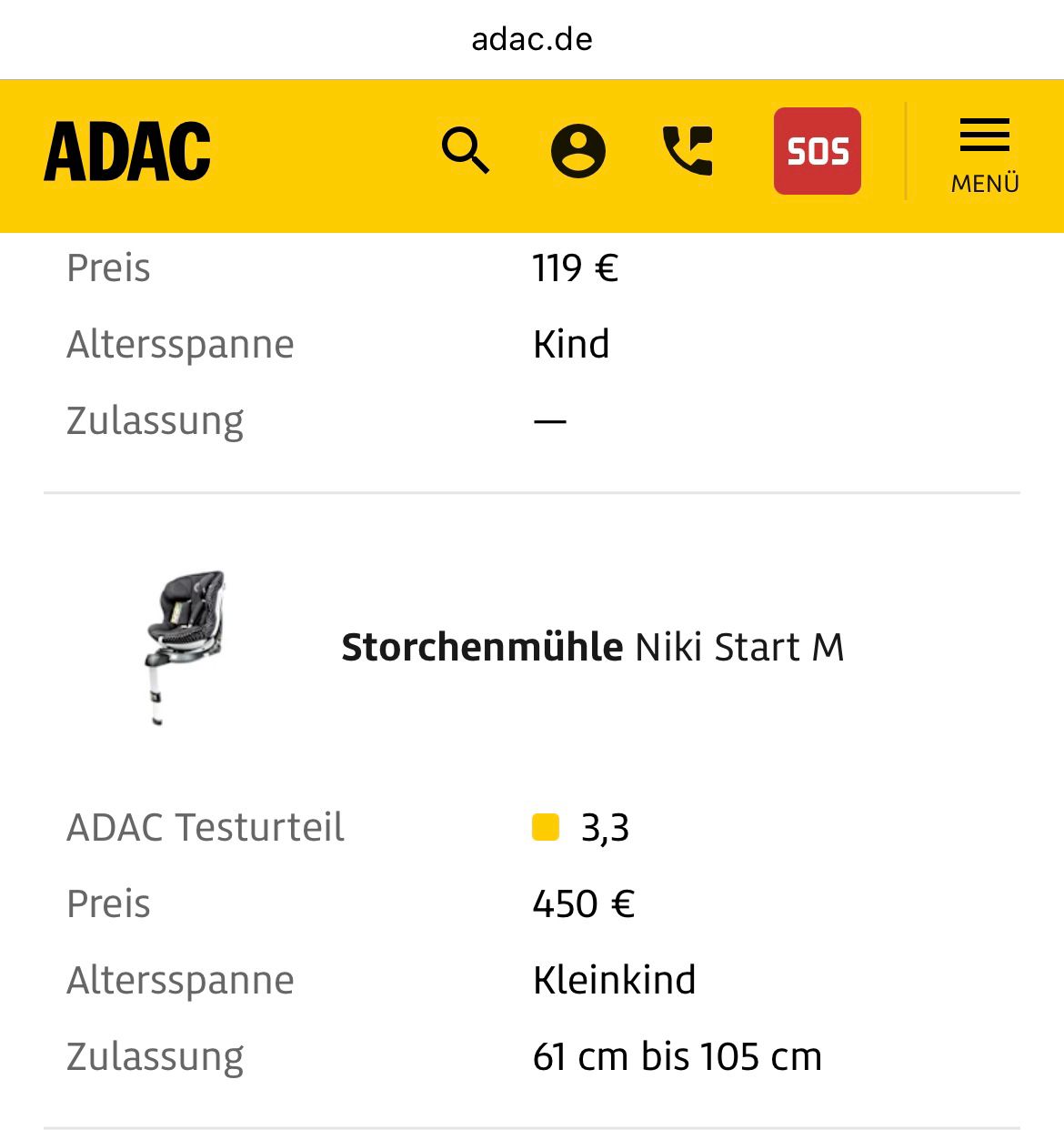The image size is (1064, 1130).
Task: Click the Niki Start M seat thumbnail
Action: (x=186, y=647)
